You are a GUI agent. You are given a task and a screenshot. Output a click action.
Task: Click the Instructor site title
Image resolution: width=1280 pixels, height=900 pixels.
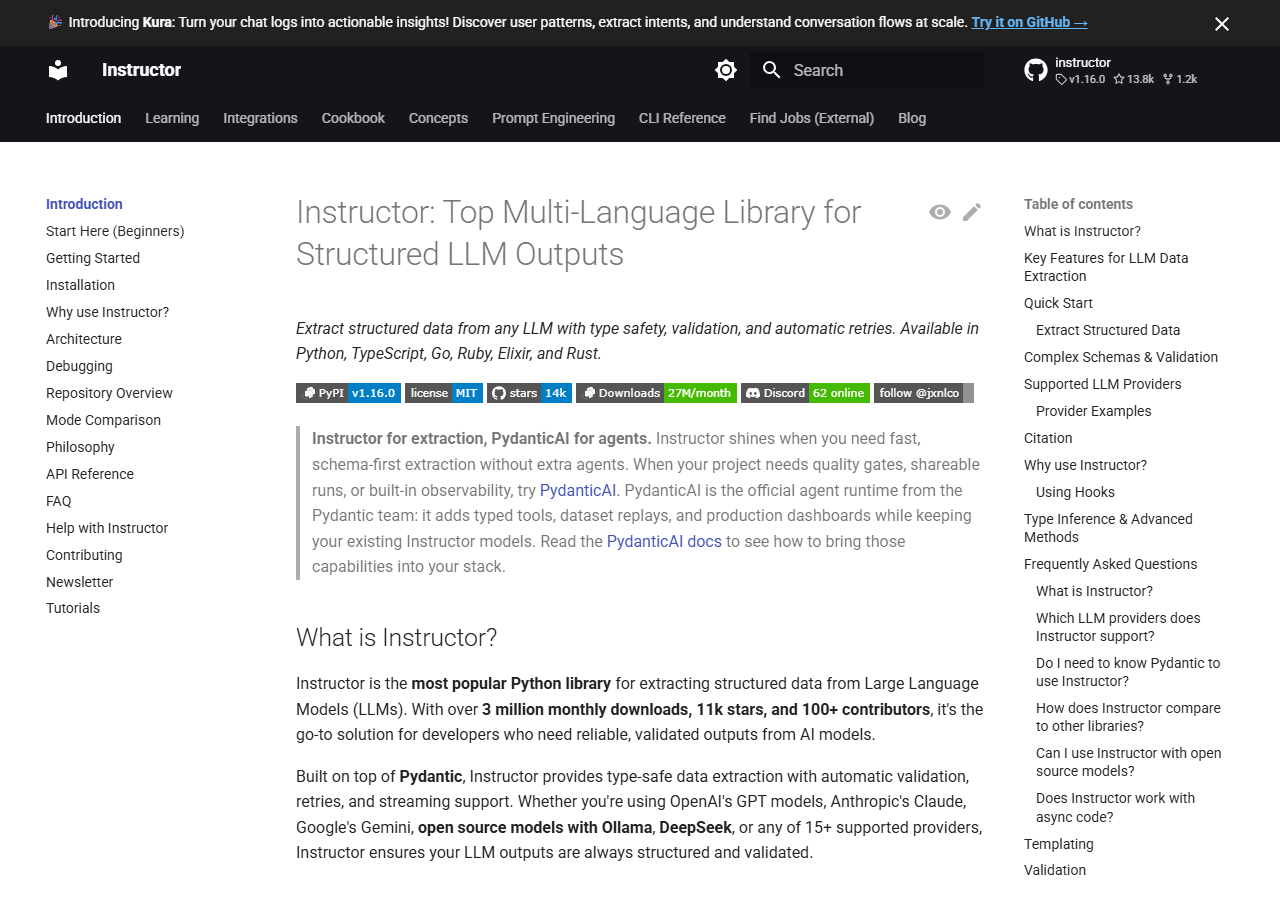[141, 70]
